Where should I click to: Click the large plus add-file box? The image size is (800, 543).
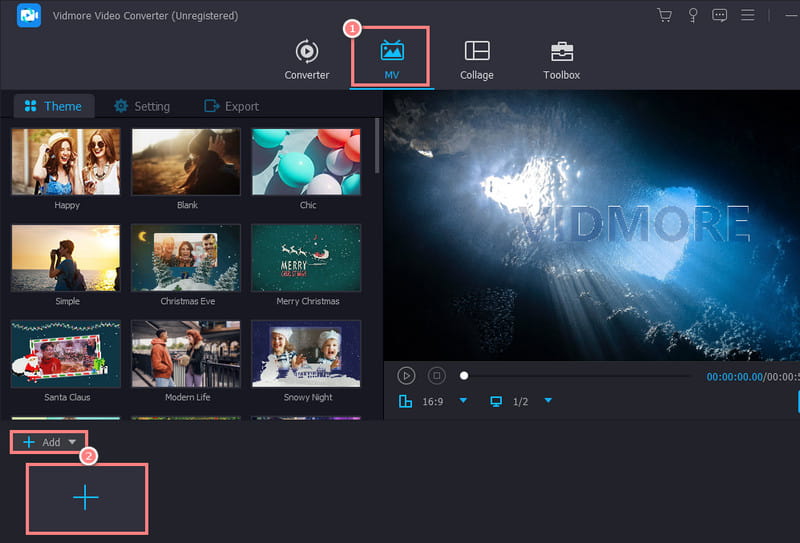click(87, 498)
